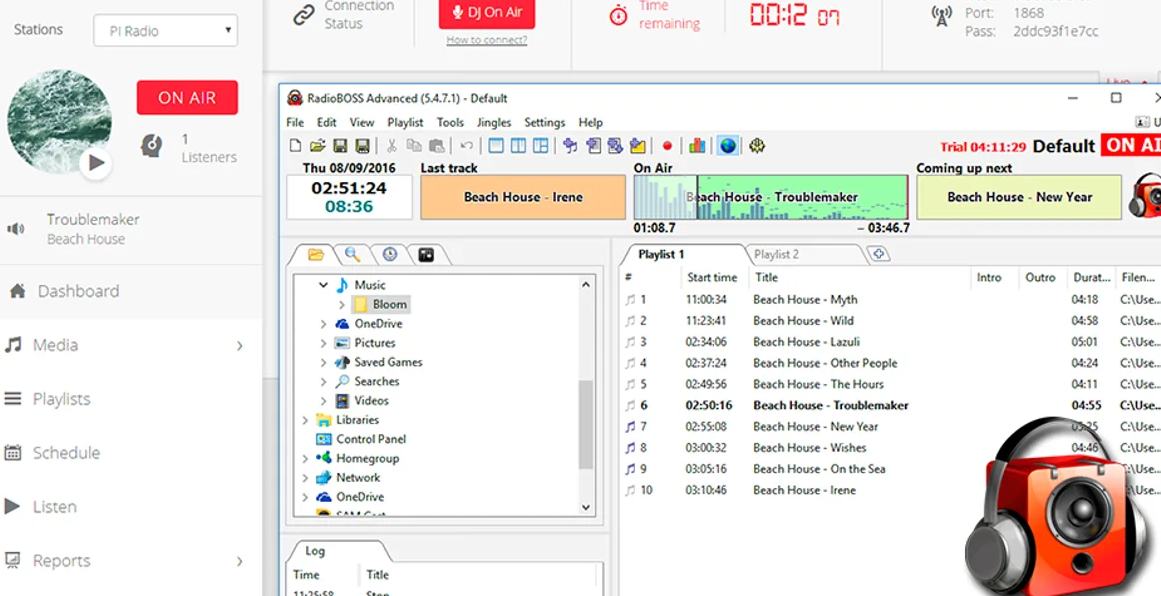Open the Jingles menu
The width and height of the screenshot is (1161, 596).
pyautogui.click(x=494, y=122)
